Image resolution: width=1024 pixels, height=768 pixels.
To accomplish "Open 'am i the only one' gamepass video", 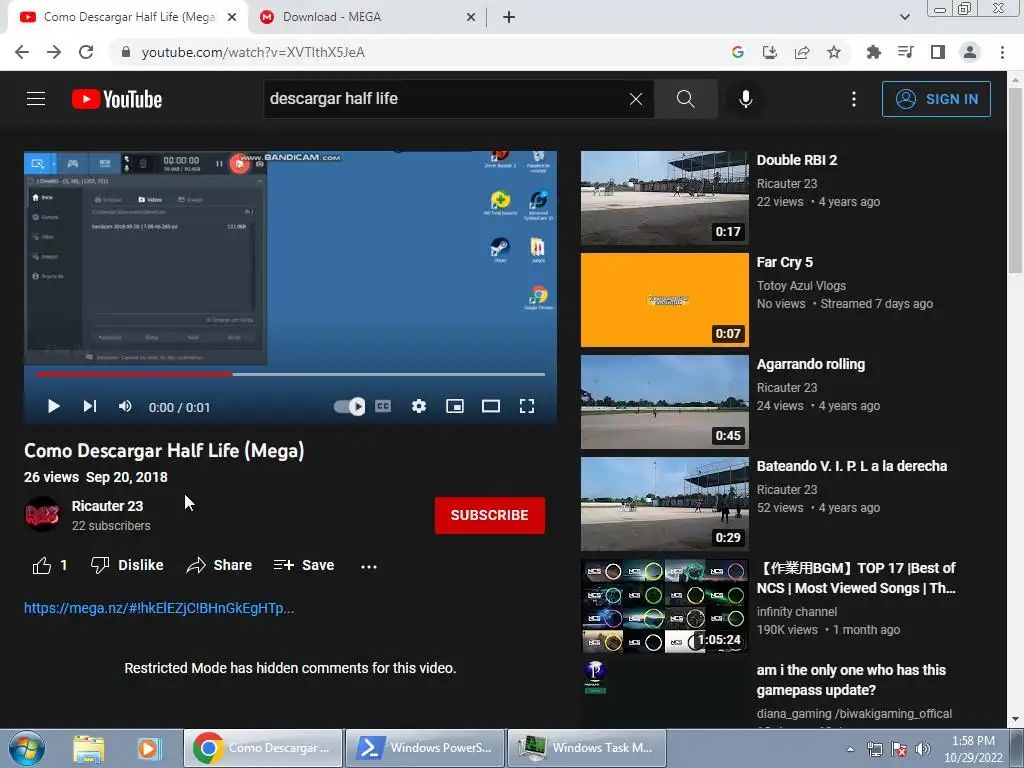I will tap(851, 680).
